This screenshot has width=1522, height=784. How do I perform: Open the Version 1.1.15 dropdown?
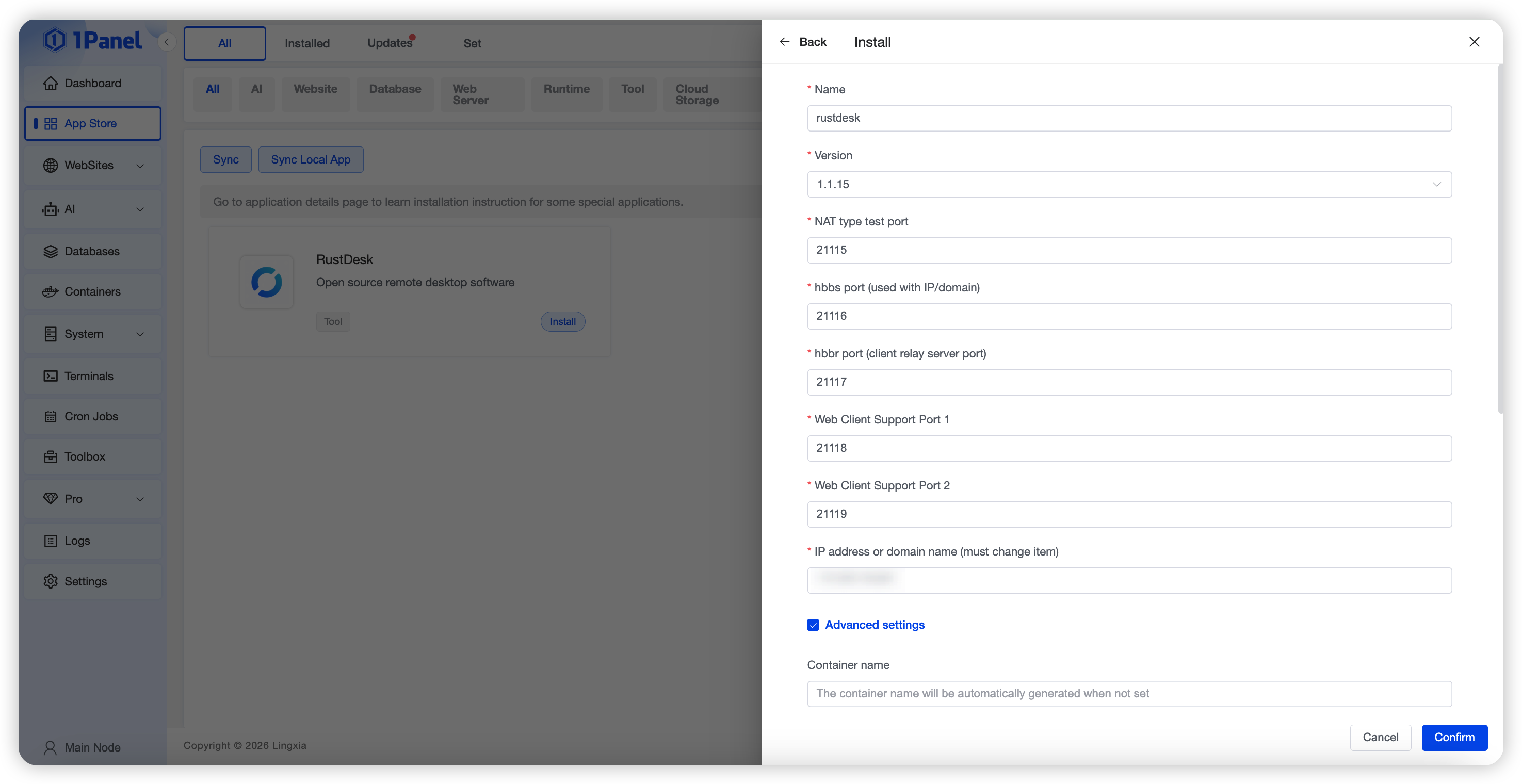[1128, 184]
